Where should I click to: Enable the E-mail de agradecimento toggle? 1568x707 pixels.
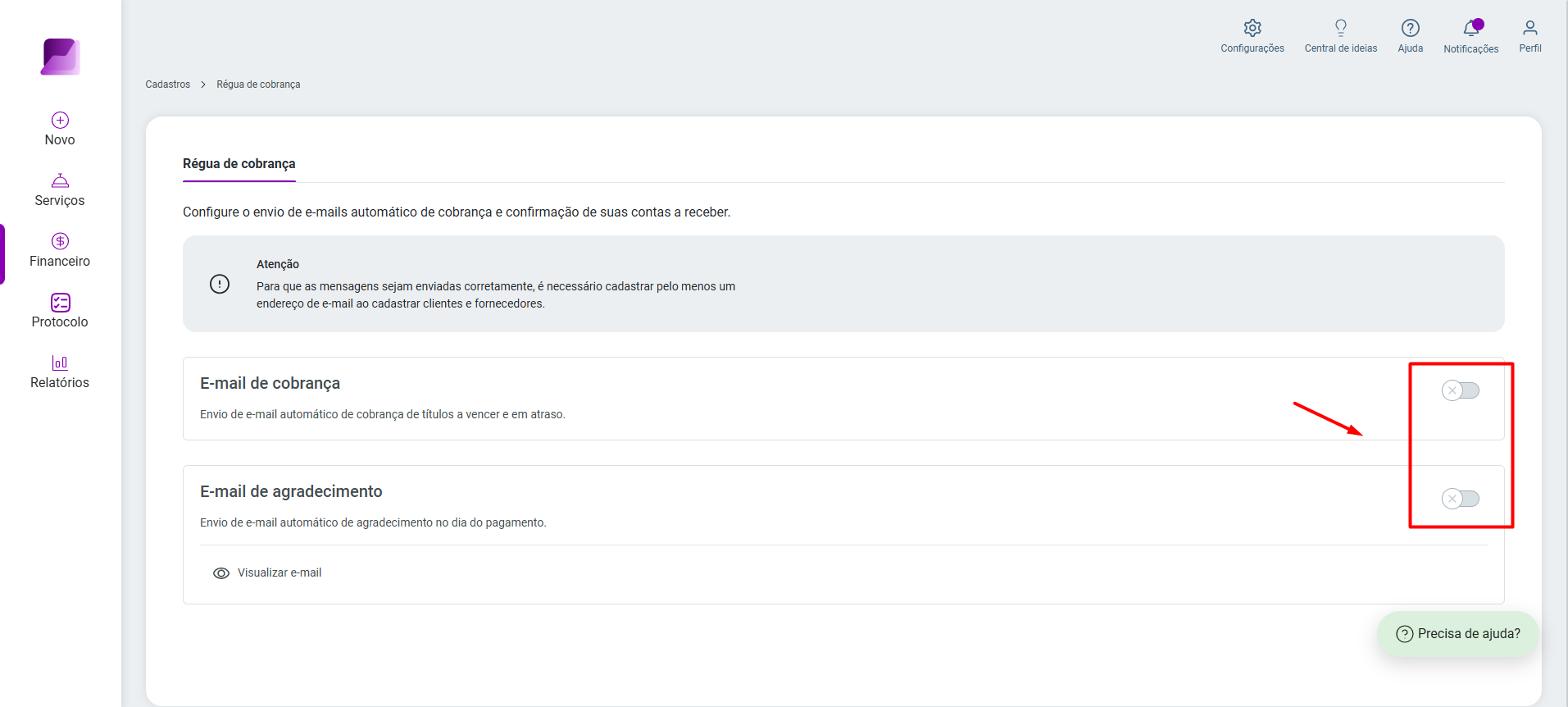1460,499
